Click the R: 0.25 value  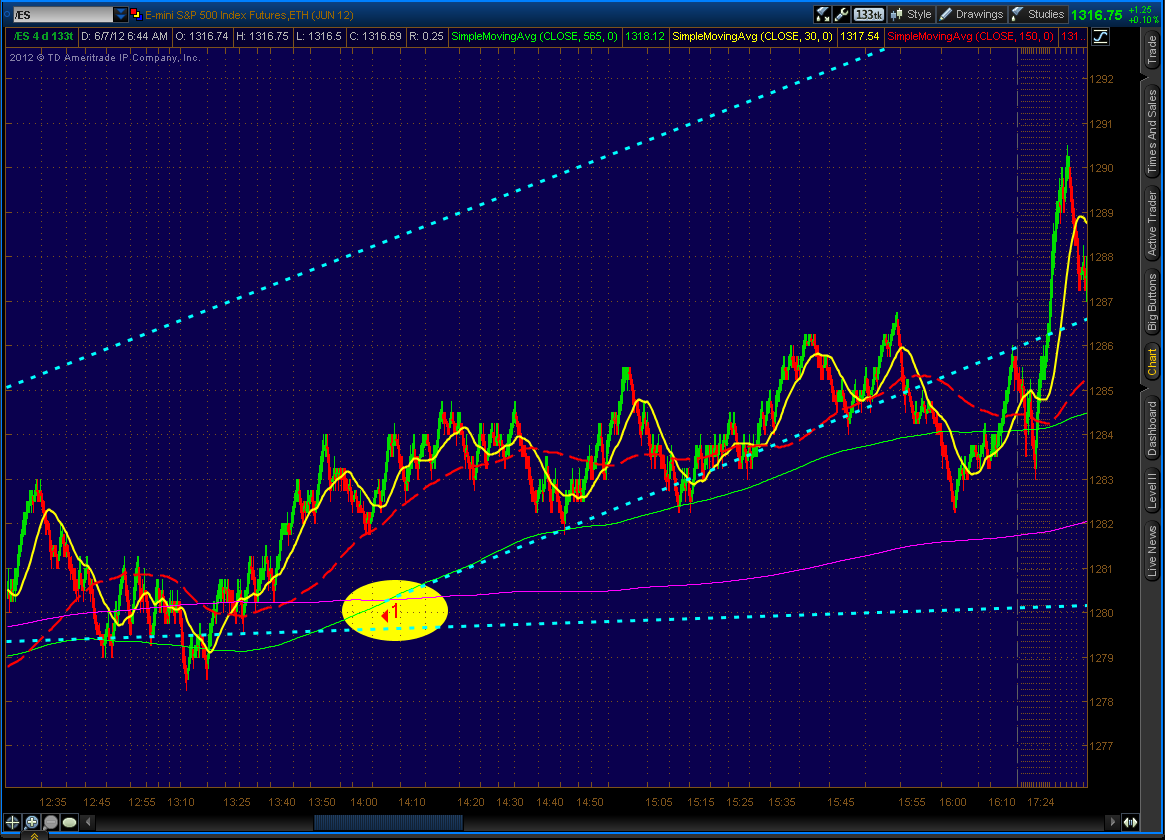tap(426, 36)
